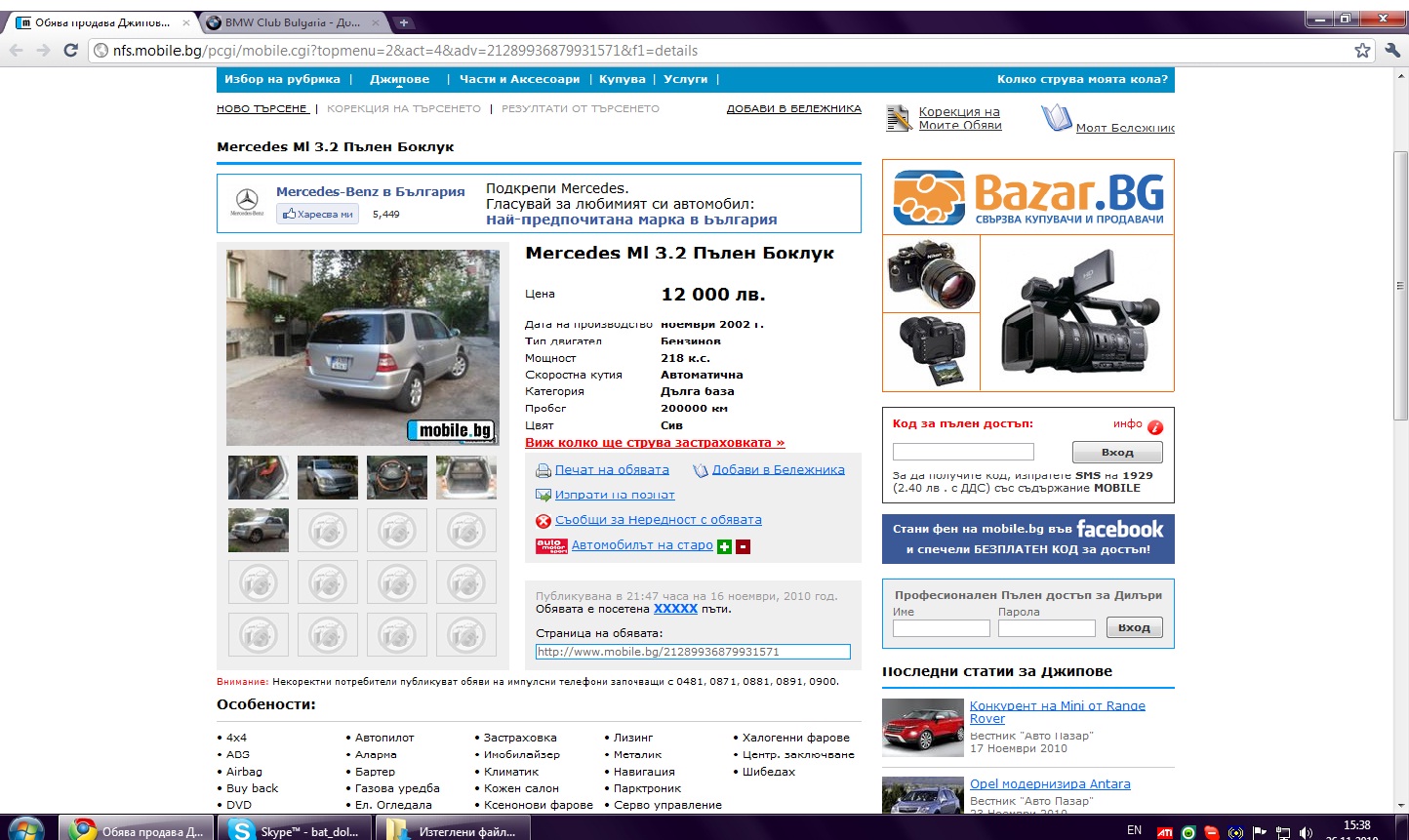Open the front view car thumbnail
The height and width of the screenshot is (840, 1409).
pos(327,477)
